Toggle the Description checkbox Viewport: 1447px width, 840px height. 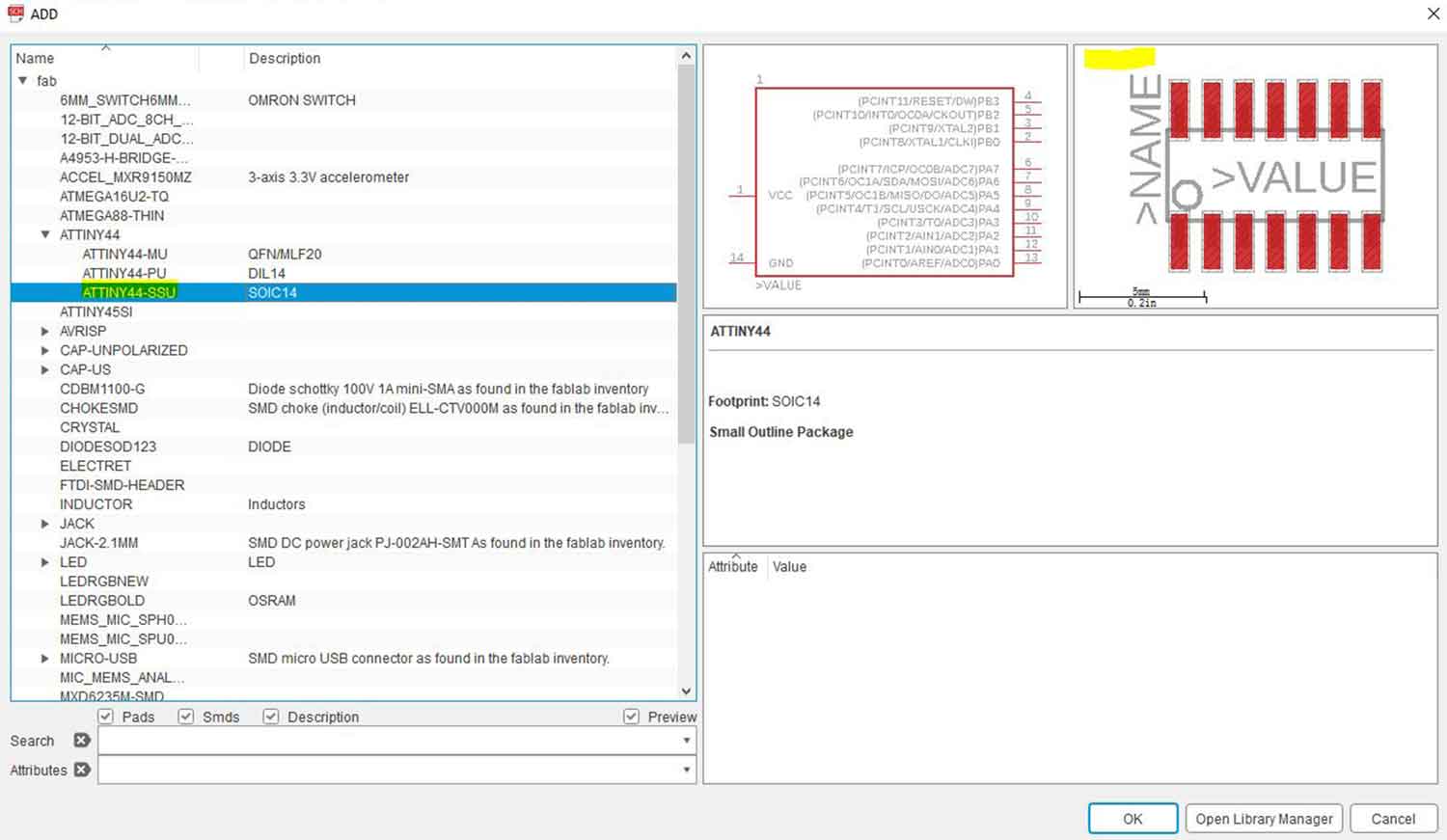pyautogui.click(x=271, y=717)
